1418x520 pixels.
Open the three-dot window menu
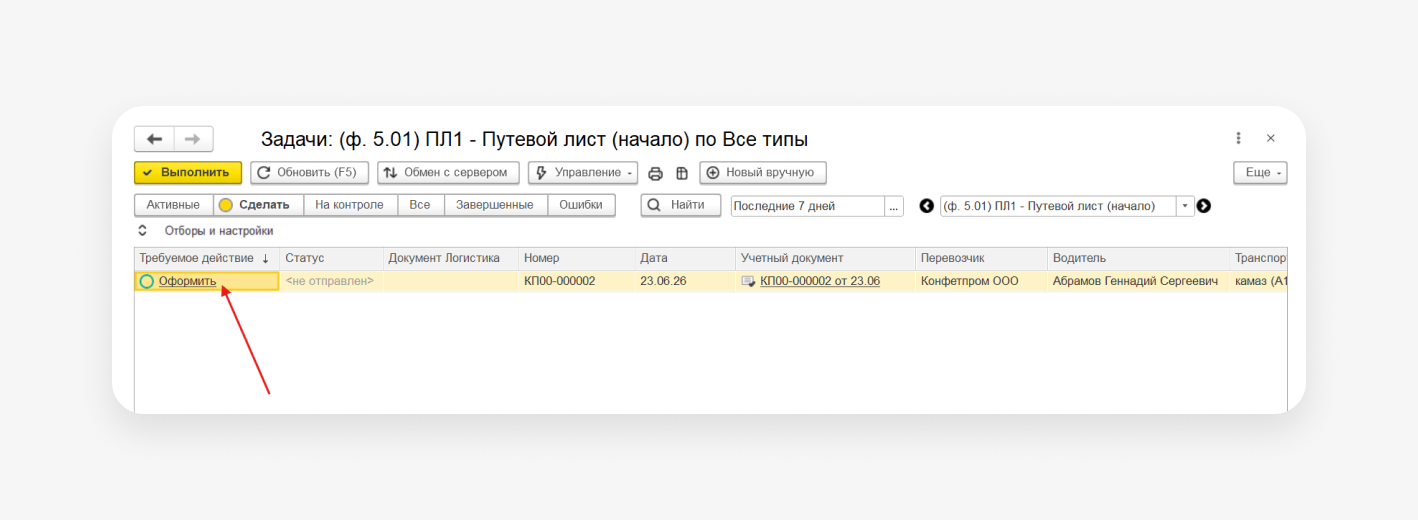(1238, 138)
